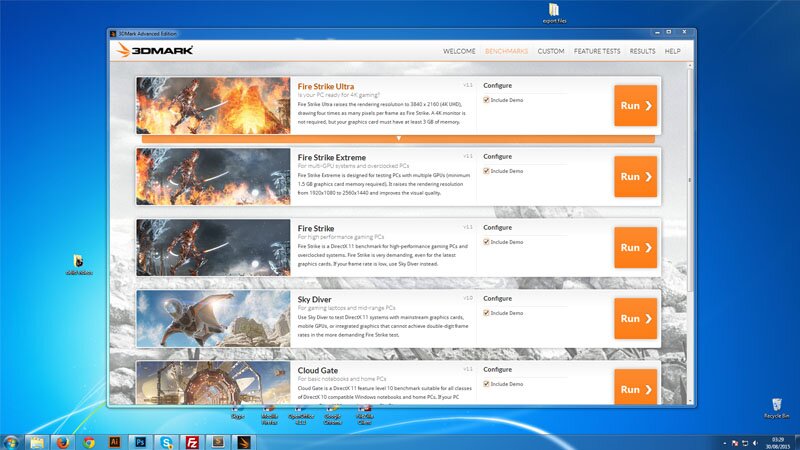Open Skype from the taskbar
This screenshot has width=800, height=450.
[x=166, y=442]
